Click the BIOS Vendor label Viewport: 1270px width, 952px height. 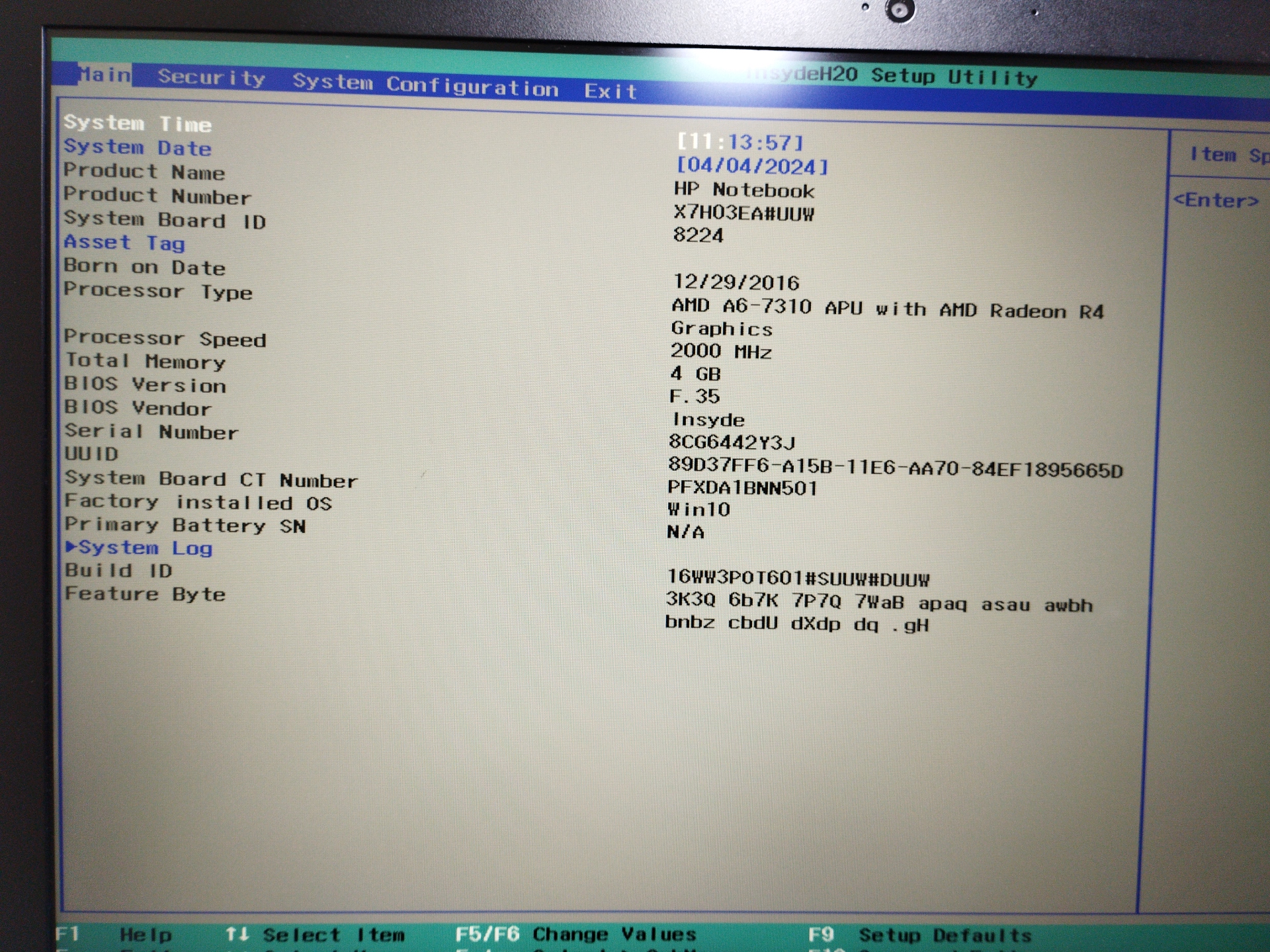pyautogui.click(x=138, y=408)
